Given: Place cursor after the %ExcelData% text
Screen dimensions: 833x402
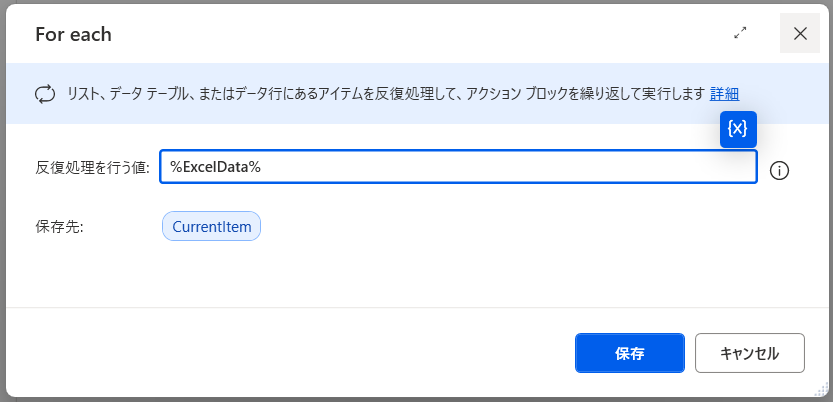Looking at the screenshot, I should click(262, 167).
